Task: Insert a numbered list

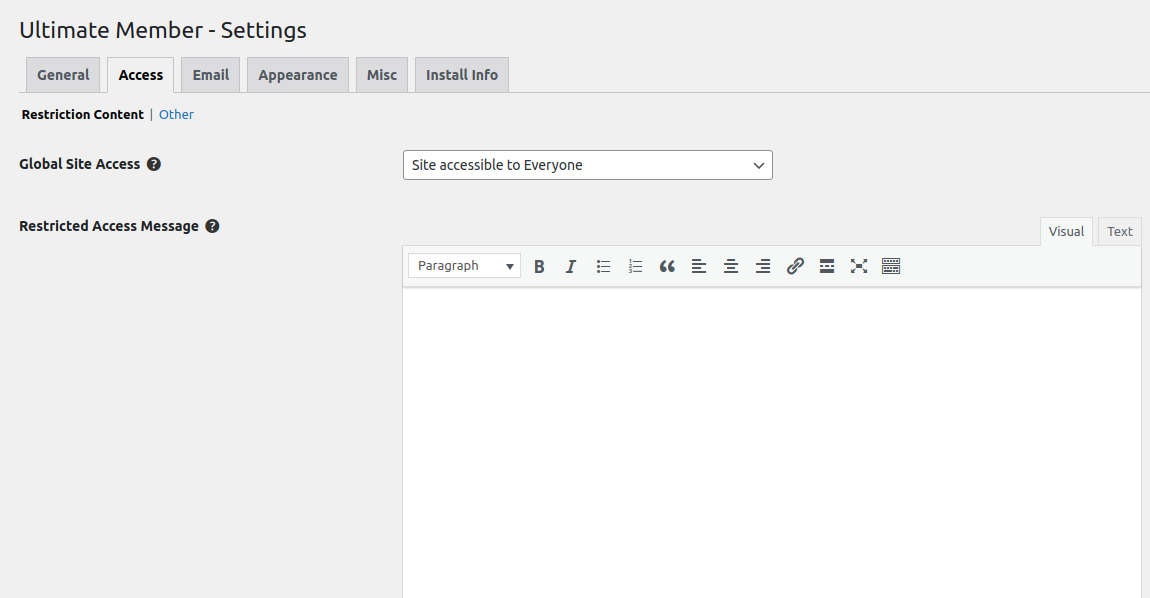Action: [x=635, y=266]
